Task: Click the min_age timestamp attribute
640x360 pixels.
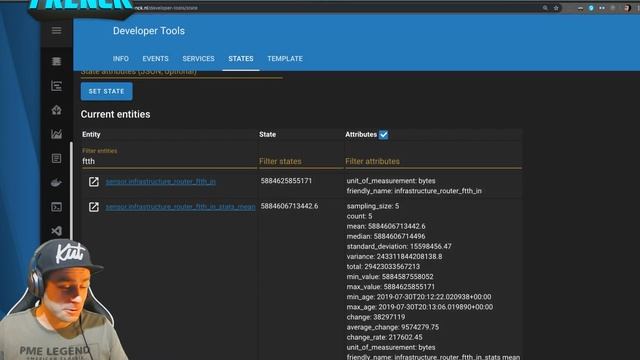Action: (x=419, y=297)
